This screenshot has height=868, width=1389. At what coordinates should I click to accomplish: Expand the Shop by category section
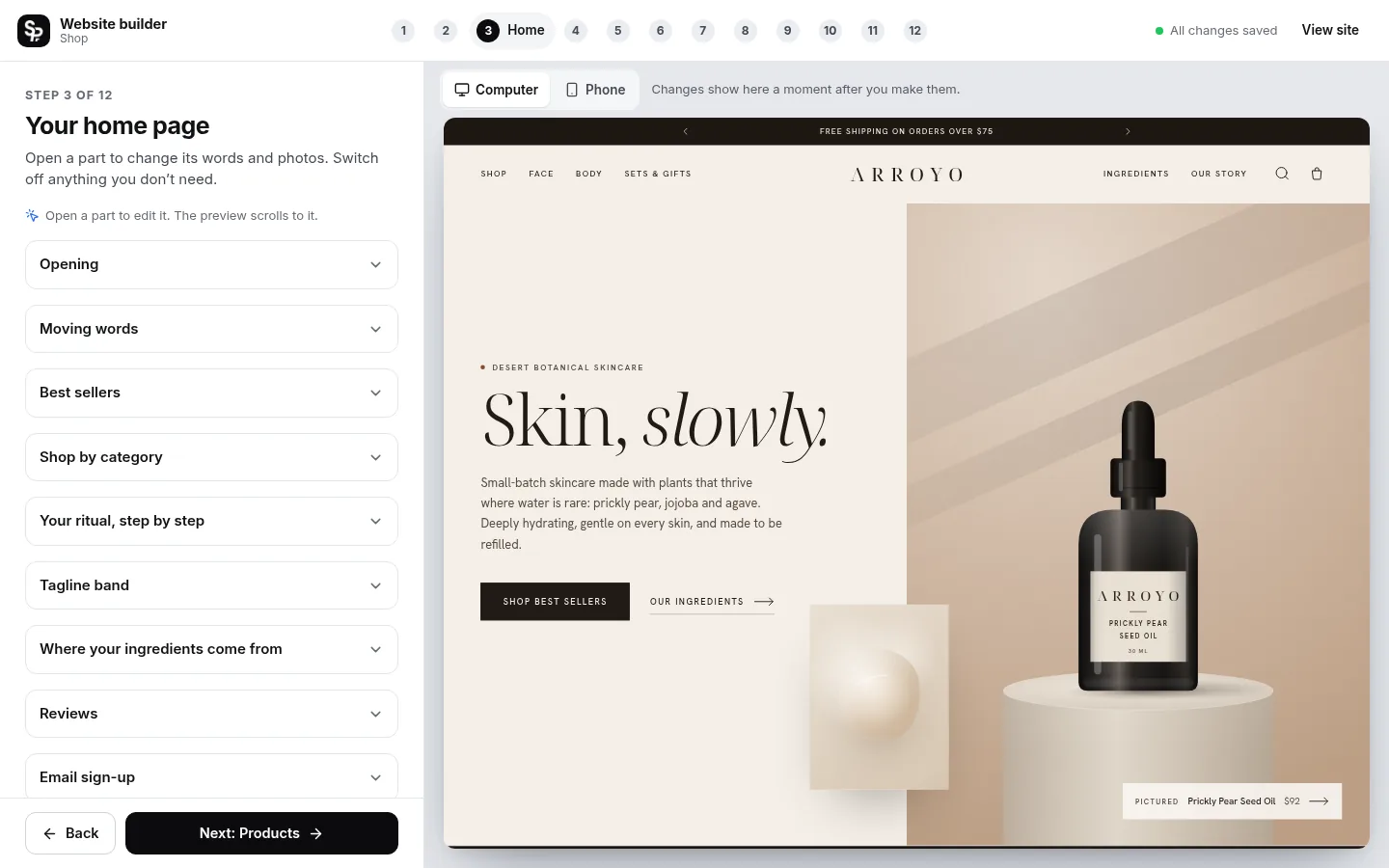tap(211, 457)
